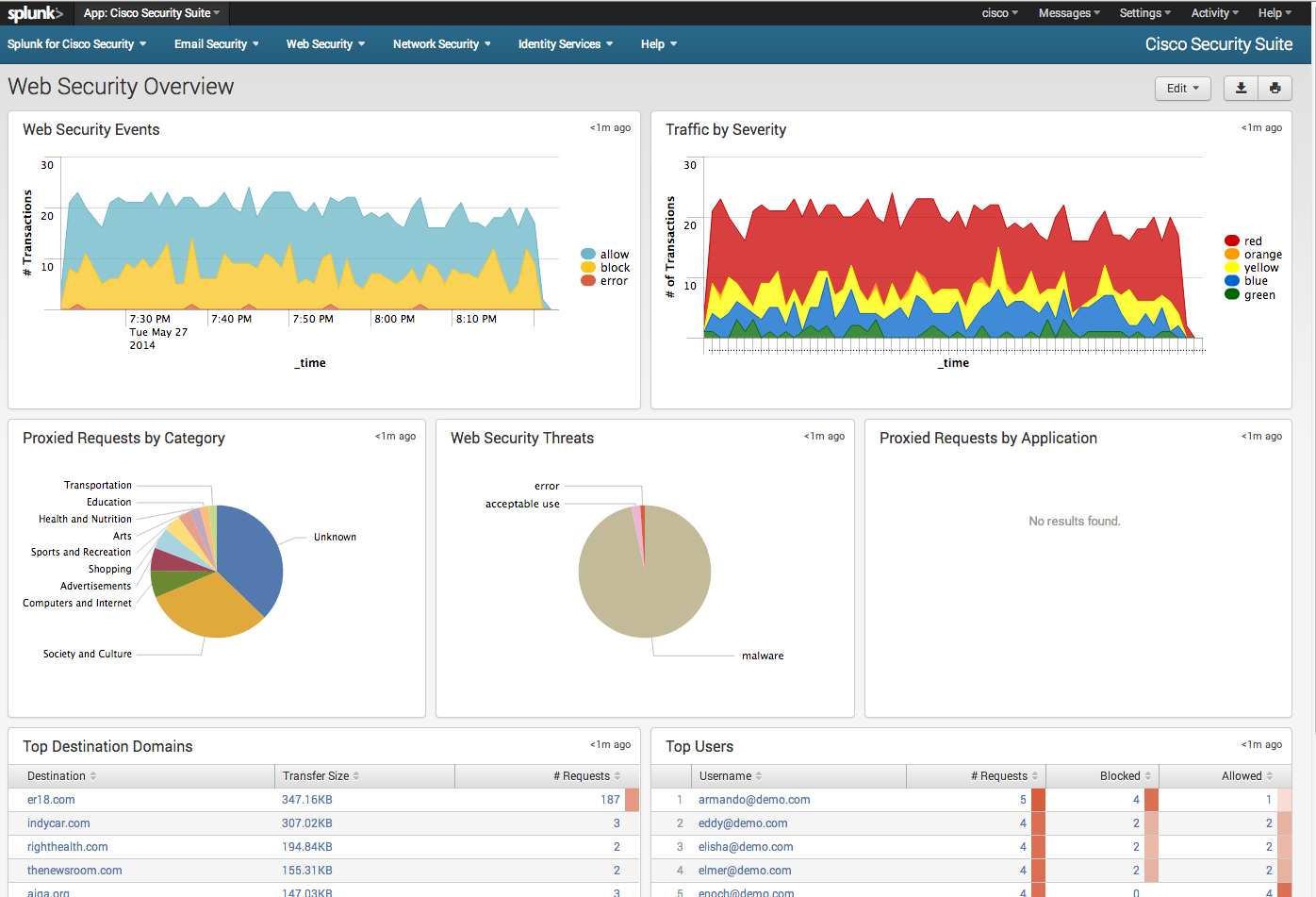The height and width of the screenshot is (897, 1316).
Task: Click the print dashboard icon button
Action: point(1275,88)
